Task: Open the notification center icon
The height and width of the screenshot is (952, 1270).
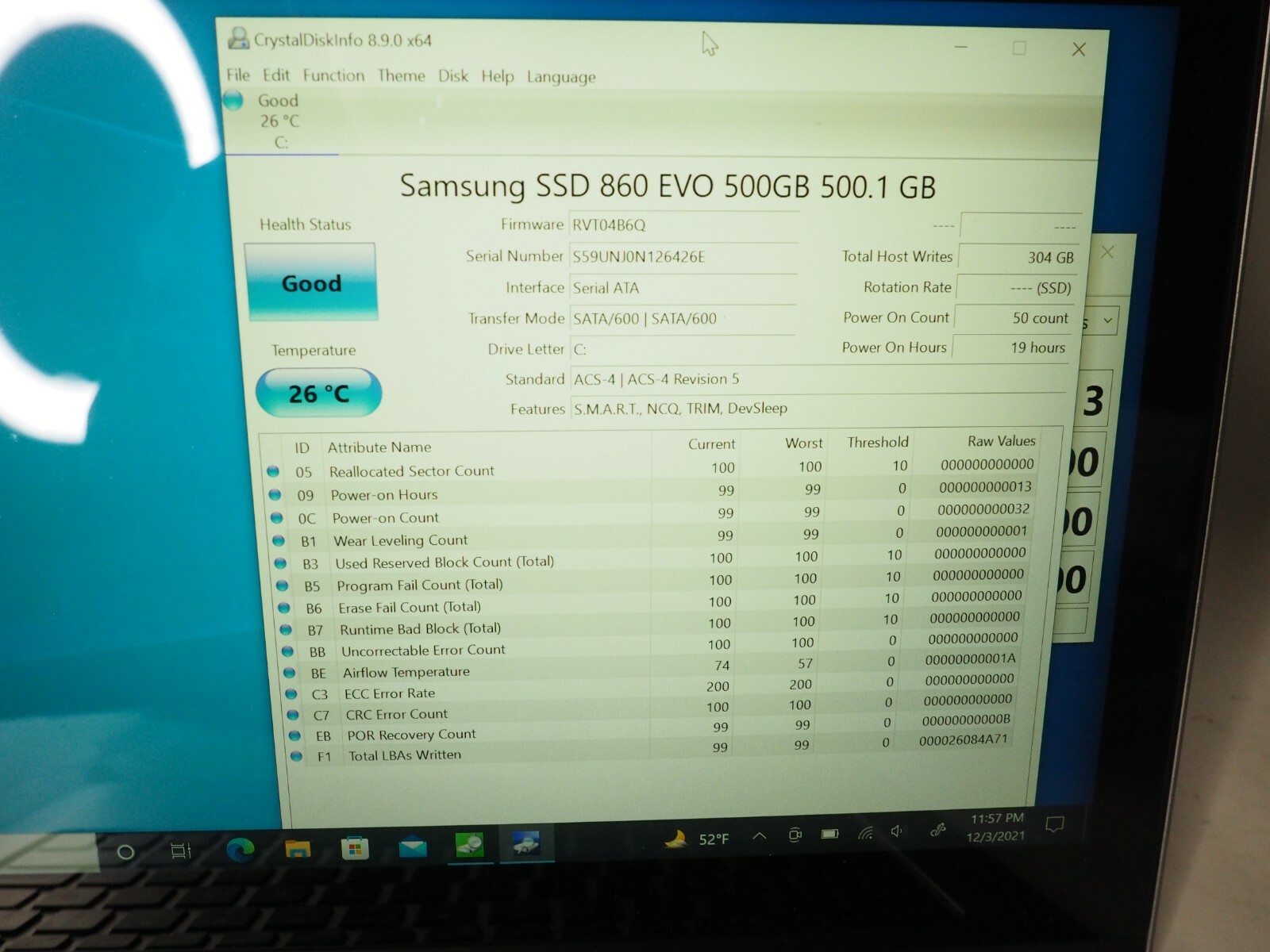Action: (x=1054, y=825)
